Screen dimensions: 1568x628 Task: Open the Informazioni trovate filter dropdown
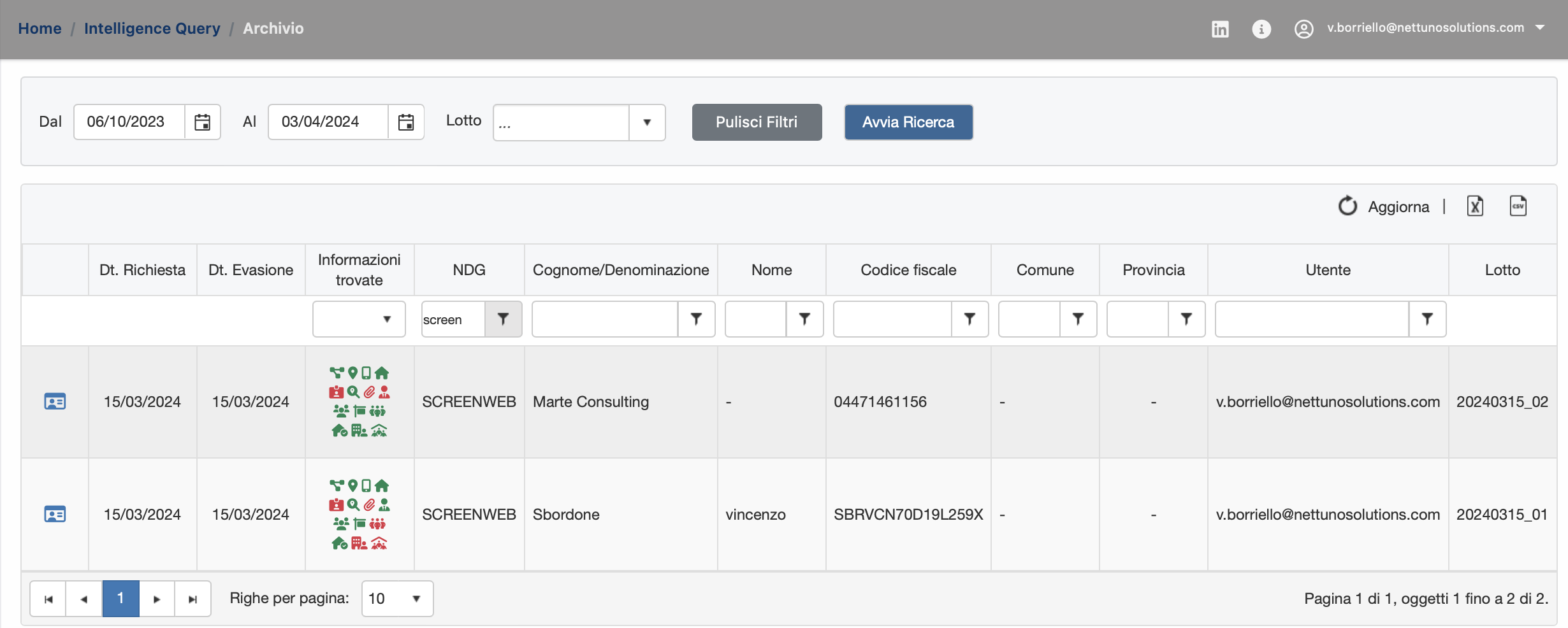pos(359,319)
